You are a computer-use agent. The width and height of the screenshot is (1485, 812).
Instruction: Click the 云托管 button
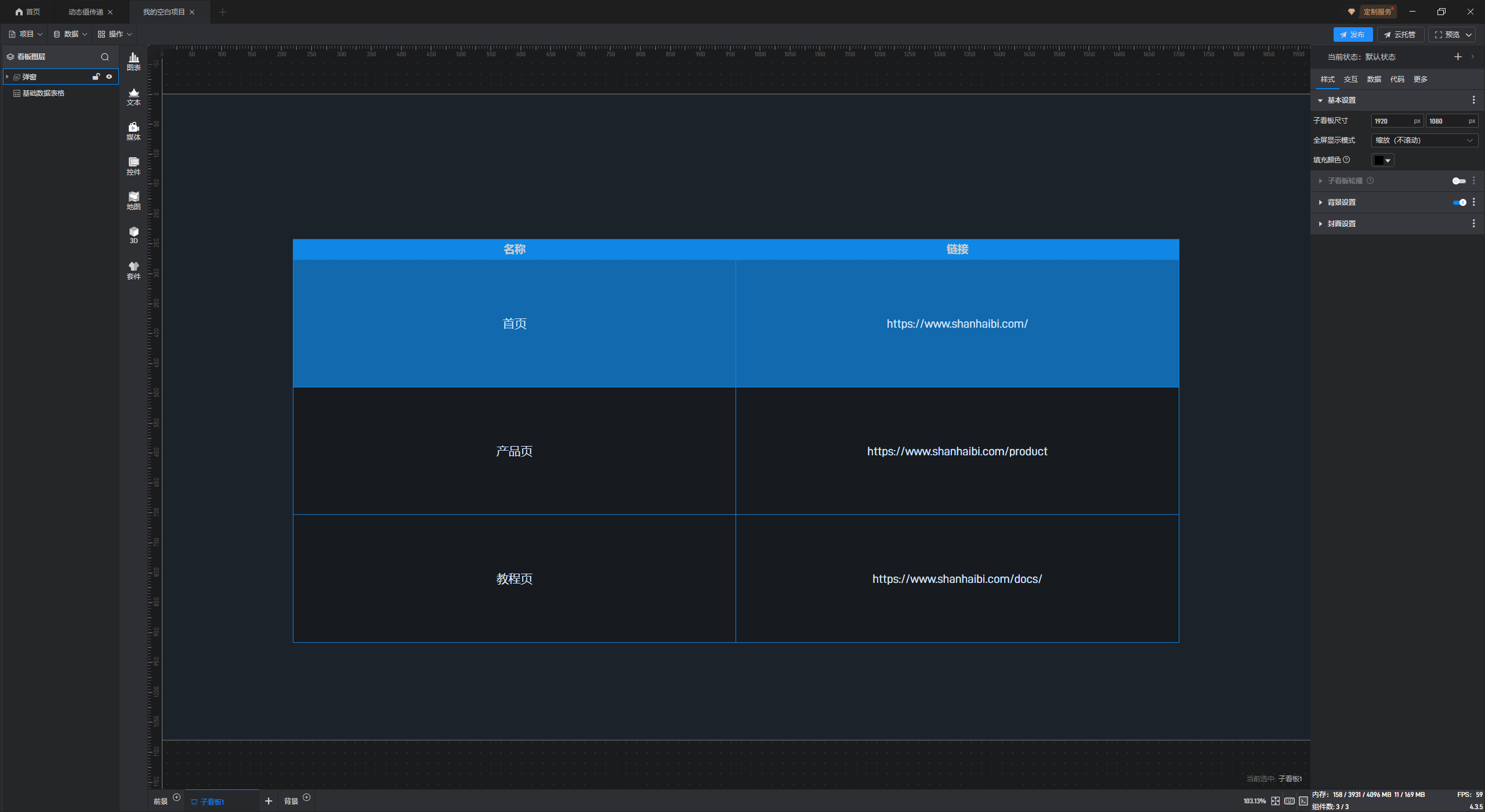[1400, 35]
